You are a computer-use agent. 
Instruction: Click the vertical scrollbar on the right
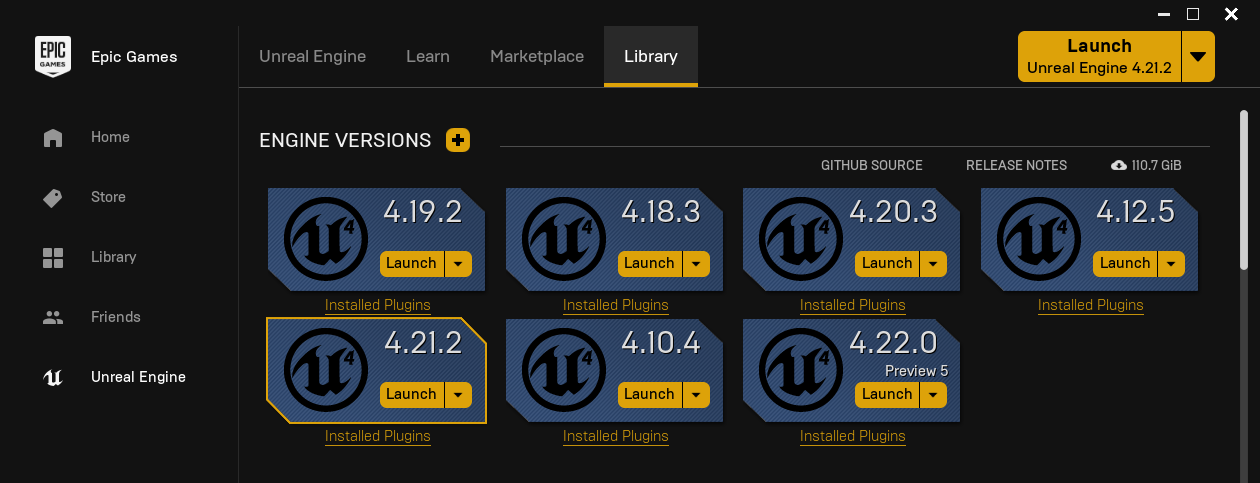click(x=1244, y=188)
